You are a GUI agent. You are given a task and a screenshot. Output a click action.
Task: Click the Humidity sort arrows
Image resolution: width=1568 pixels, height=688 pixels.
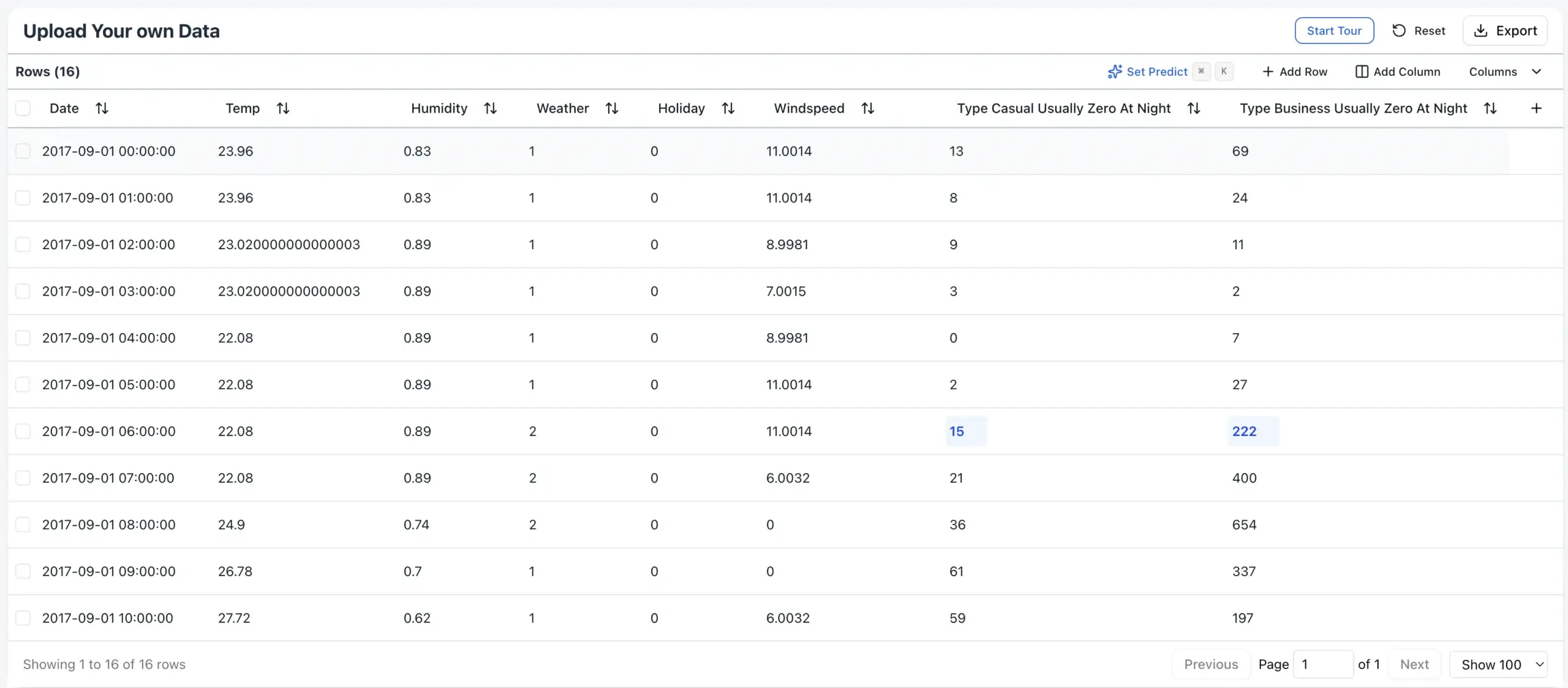coord(490,108)
